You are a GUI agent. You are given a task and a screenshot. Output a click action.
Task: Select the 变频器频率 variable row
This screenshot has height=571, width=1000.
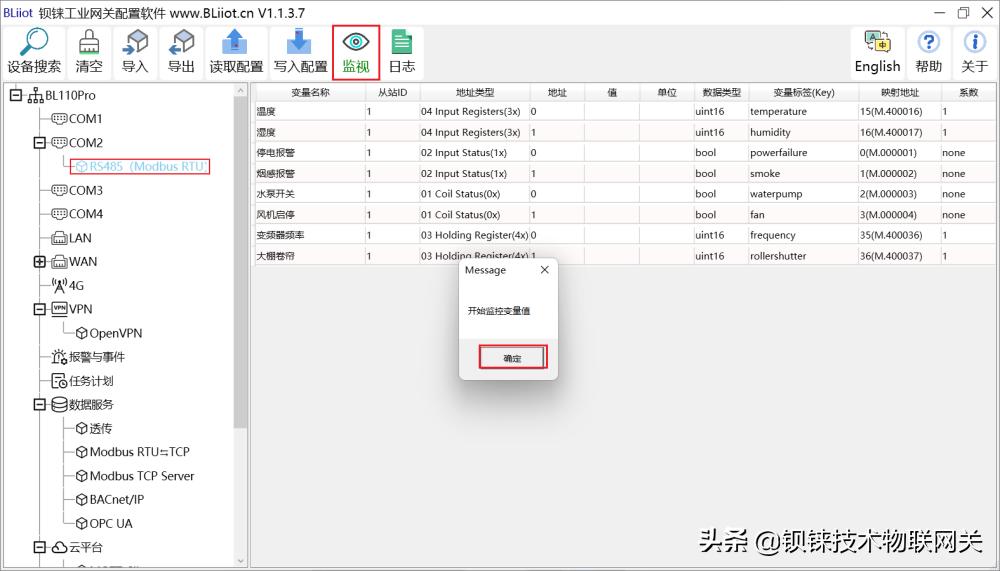(x=625, y=235)
